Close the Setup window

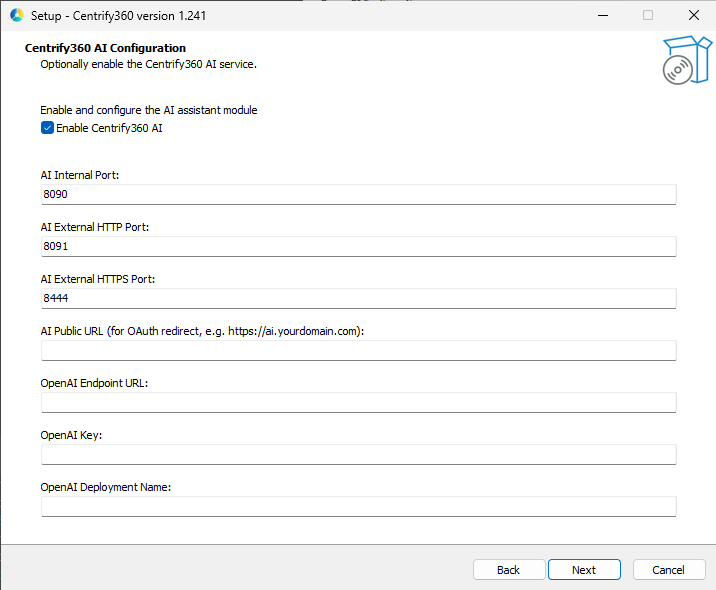(694, 15)
